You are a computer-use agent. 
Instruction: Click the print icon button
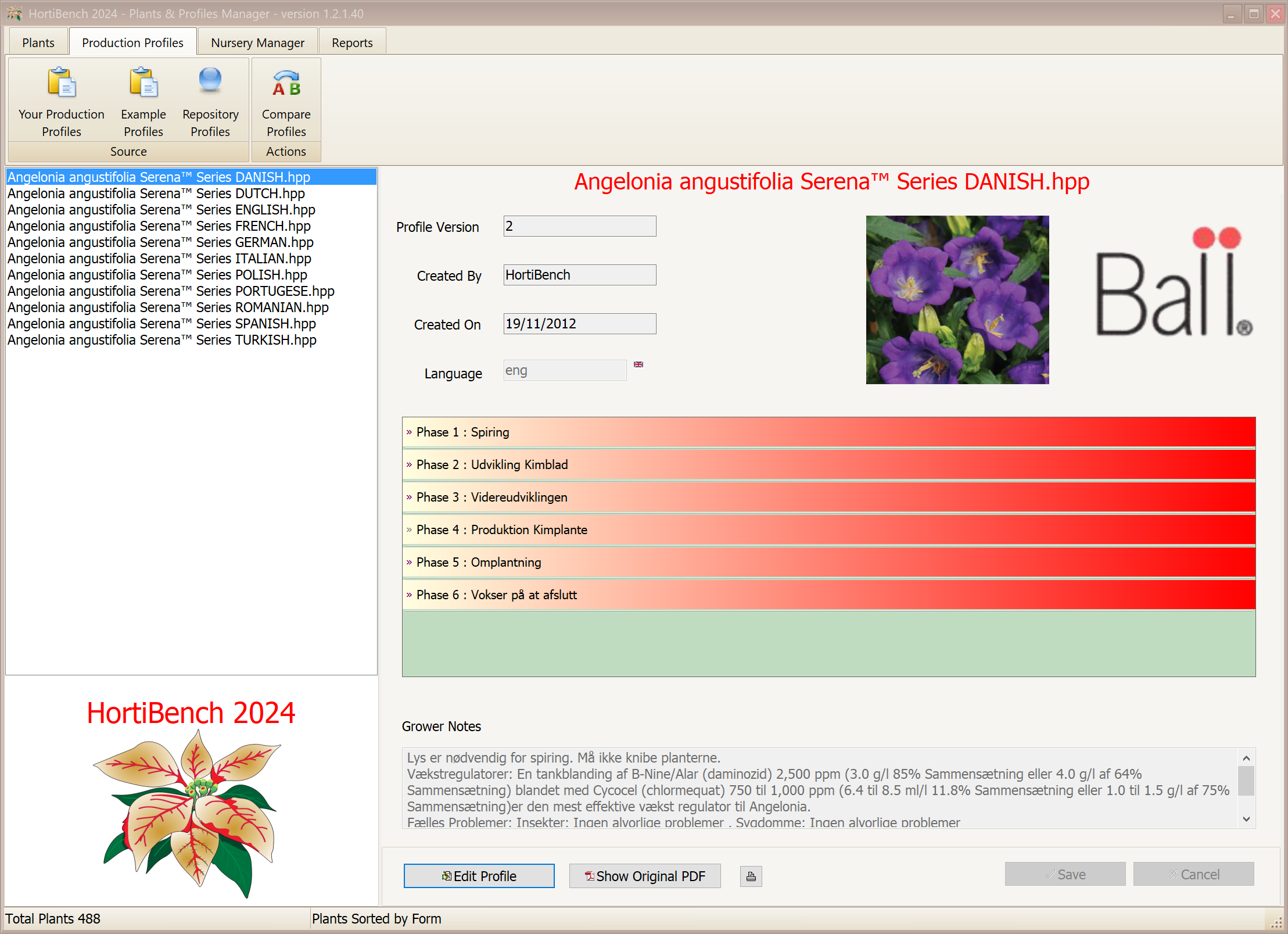pyautogui.click(x=751, y=876)
